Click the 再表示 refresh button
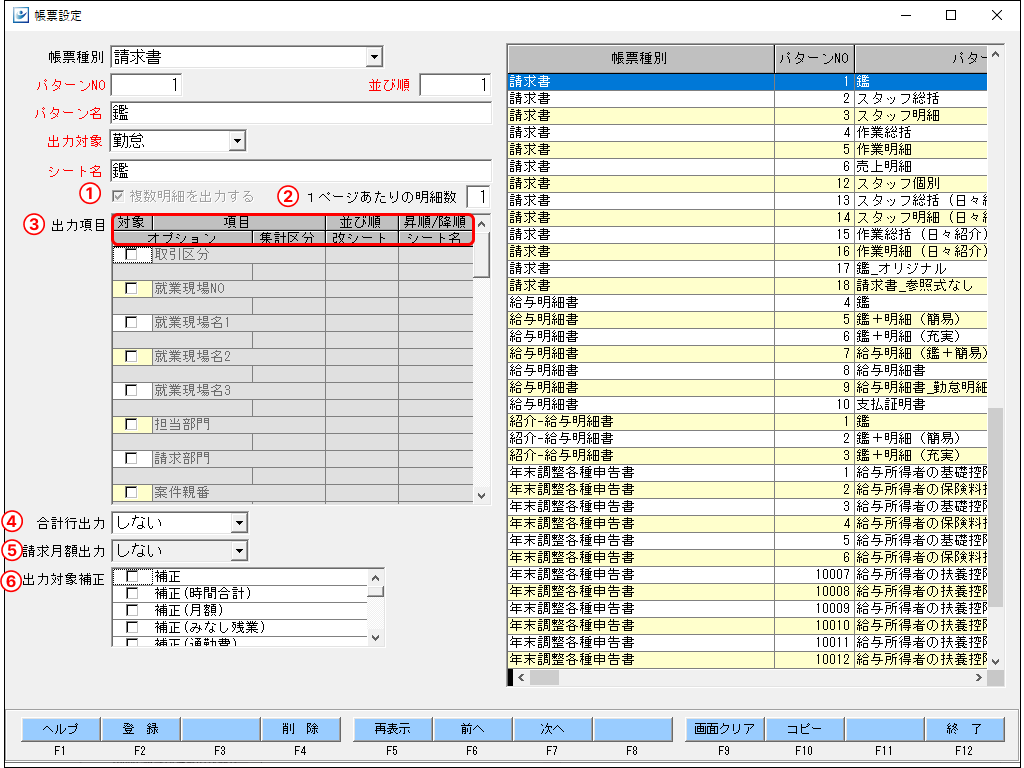The width and height of the screenshot is (1024, 768). coord(391,729)
